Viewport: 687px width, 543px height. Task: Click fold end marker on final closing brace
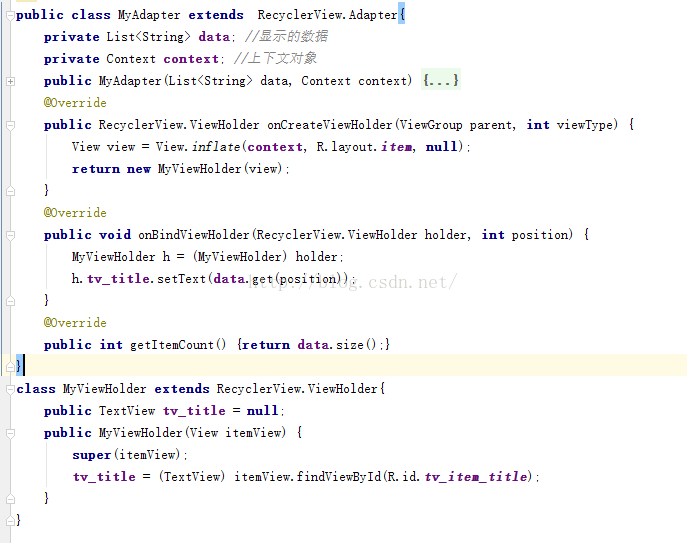[10, 521]
